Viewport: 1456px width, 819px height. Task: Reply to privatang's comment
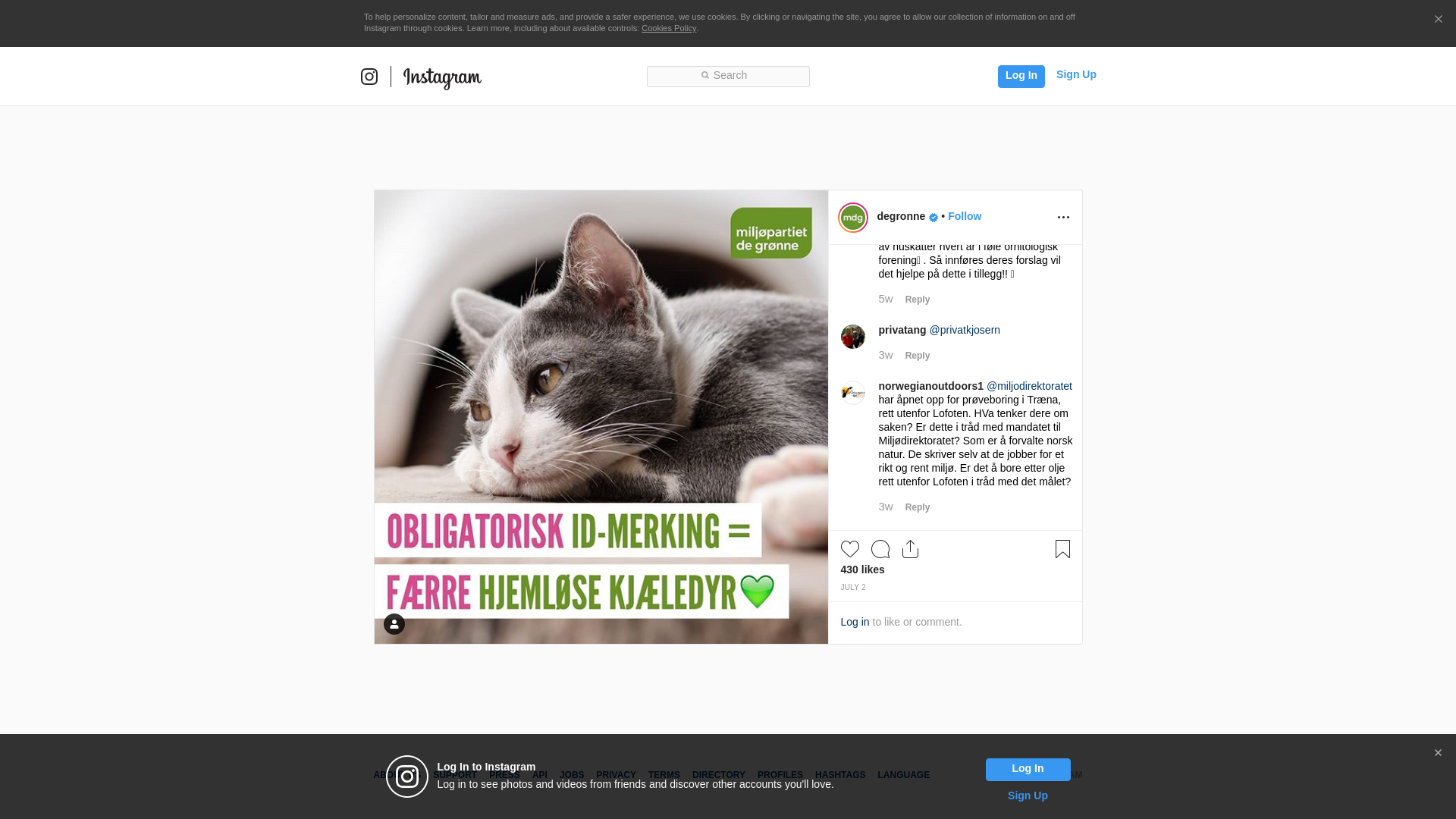917,356
